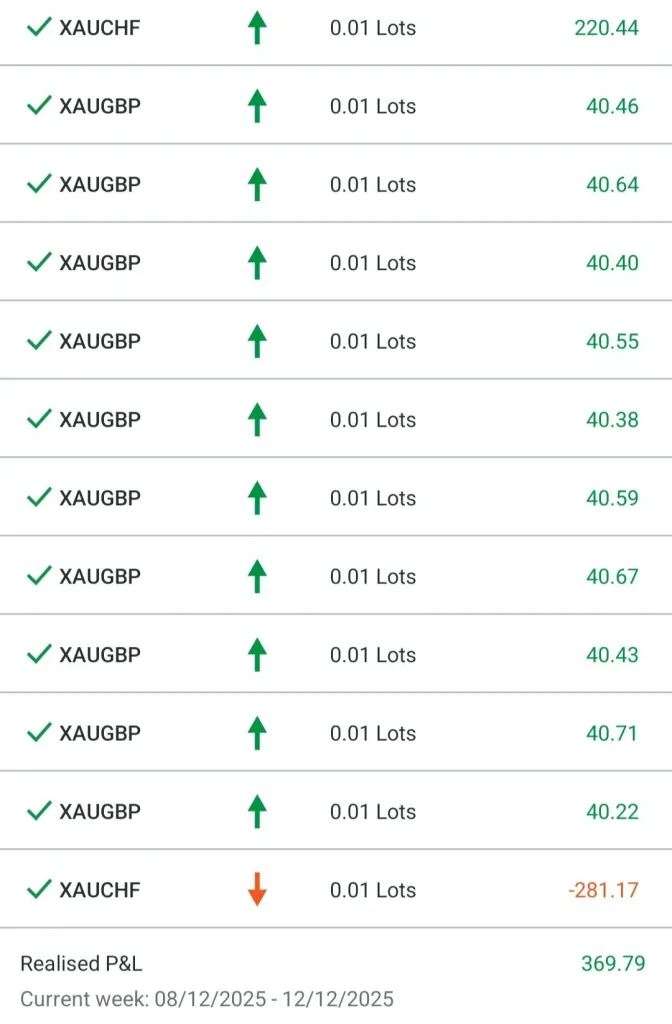Click the up arrow in the 40.46 XAUGBP row
This screenshot has width=672, height=1024.
(x=257, y=105)
